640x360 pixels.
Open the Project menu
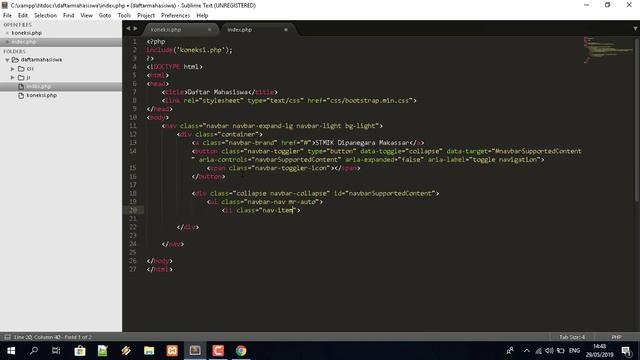tap(146, 15)
